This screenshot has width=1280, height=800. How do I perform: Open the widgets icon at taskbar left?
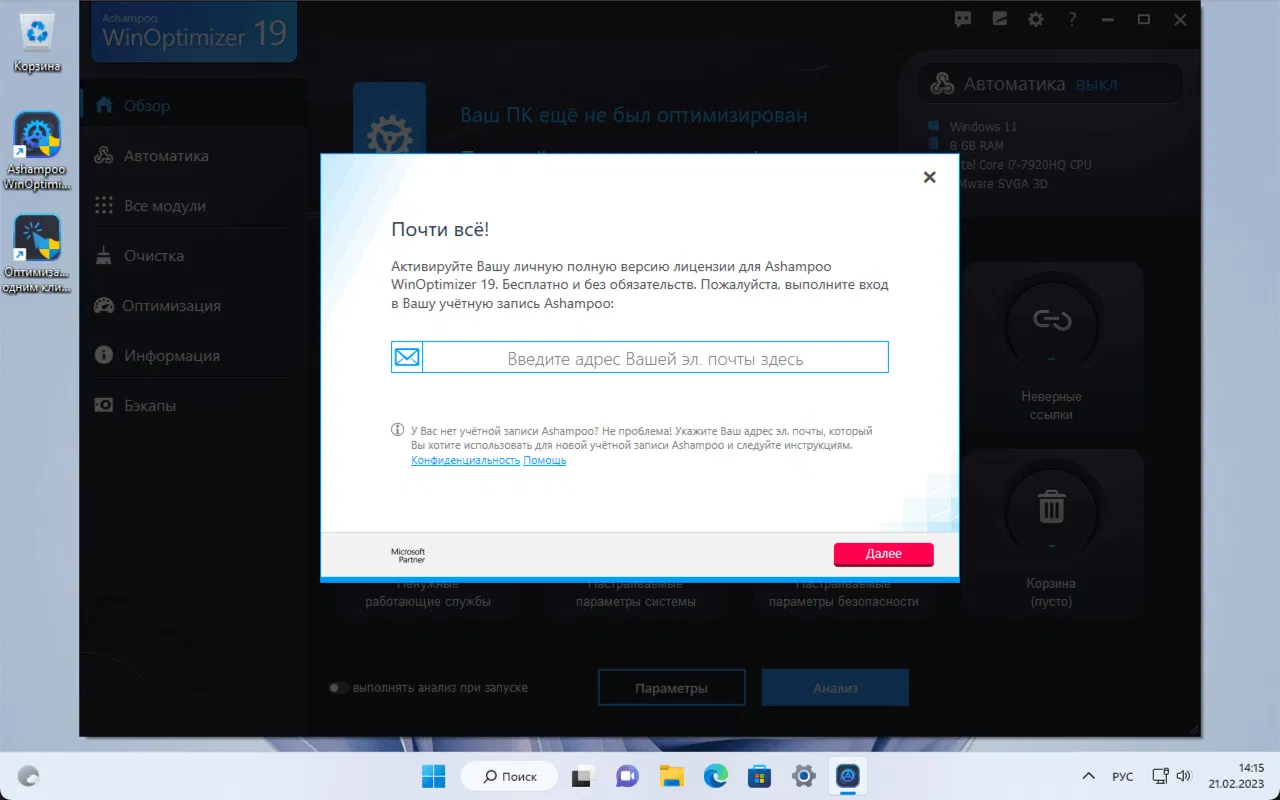click(x=29, y=776)
